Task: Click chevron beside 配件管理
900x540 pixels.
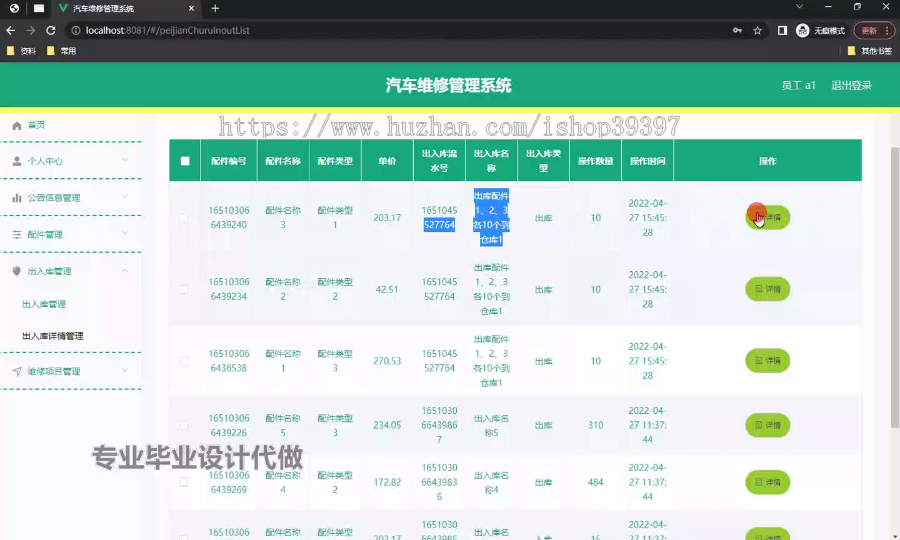Action: [125, 234]
